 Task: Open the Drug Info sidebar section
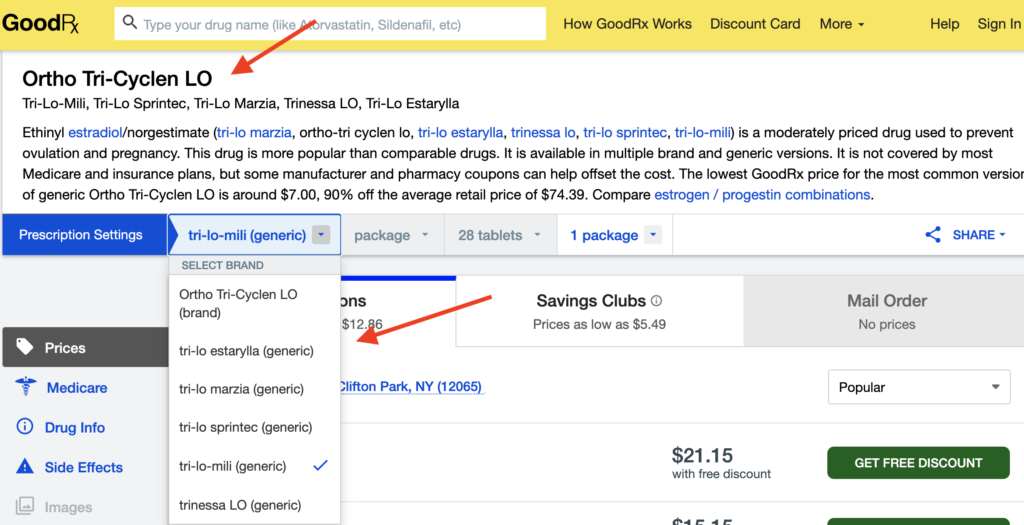coord(74,428)
